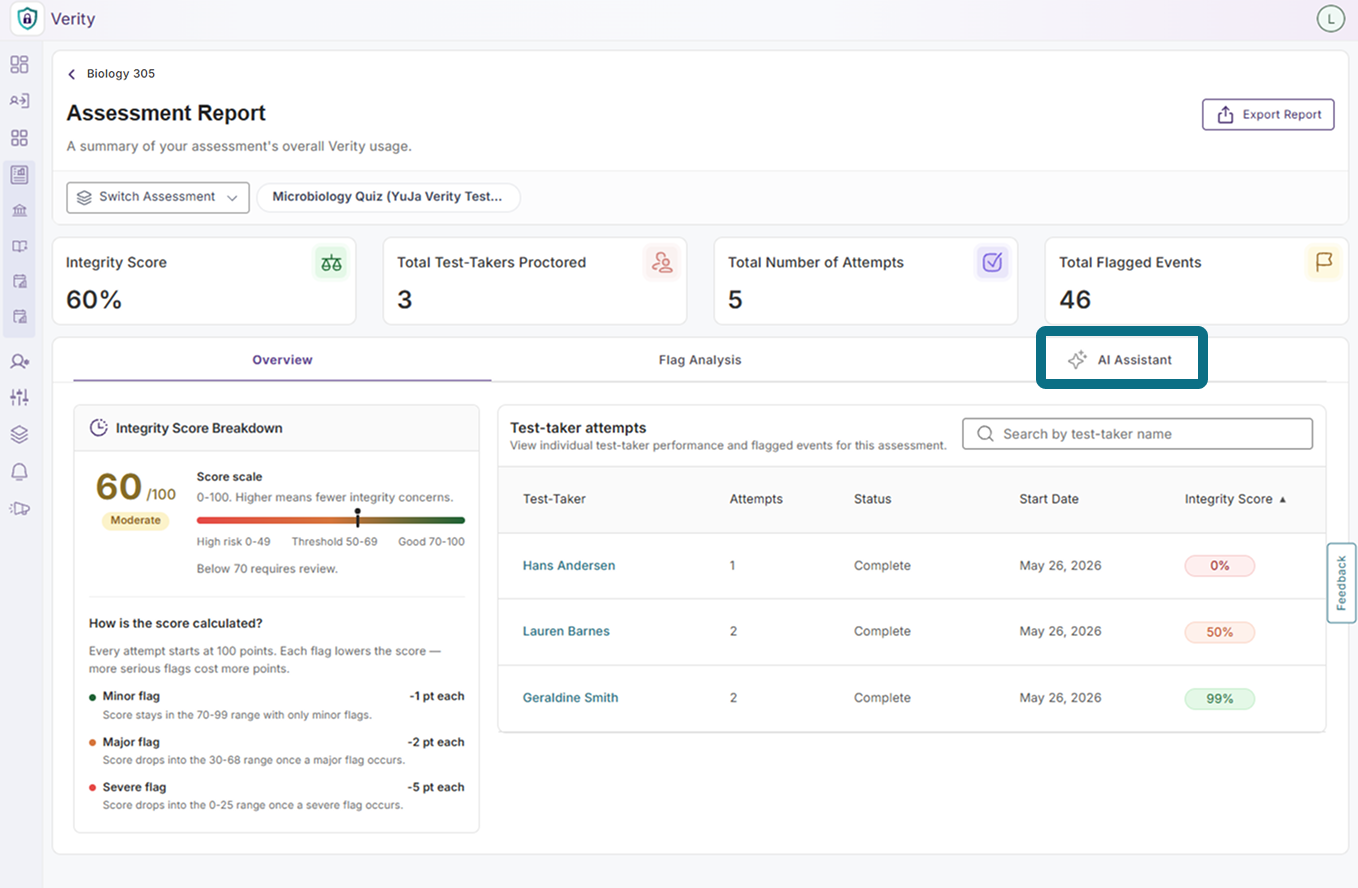Click the institution building sidebar icon
The image size is (1358, 888).
point(19,210)
